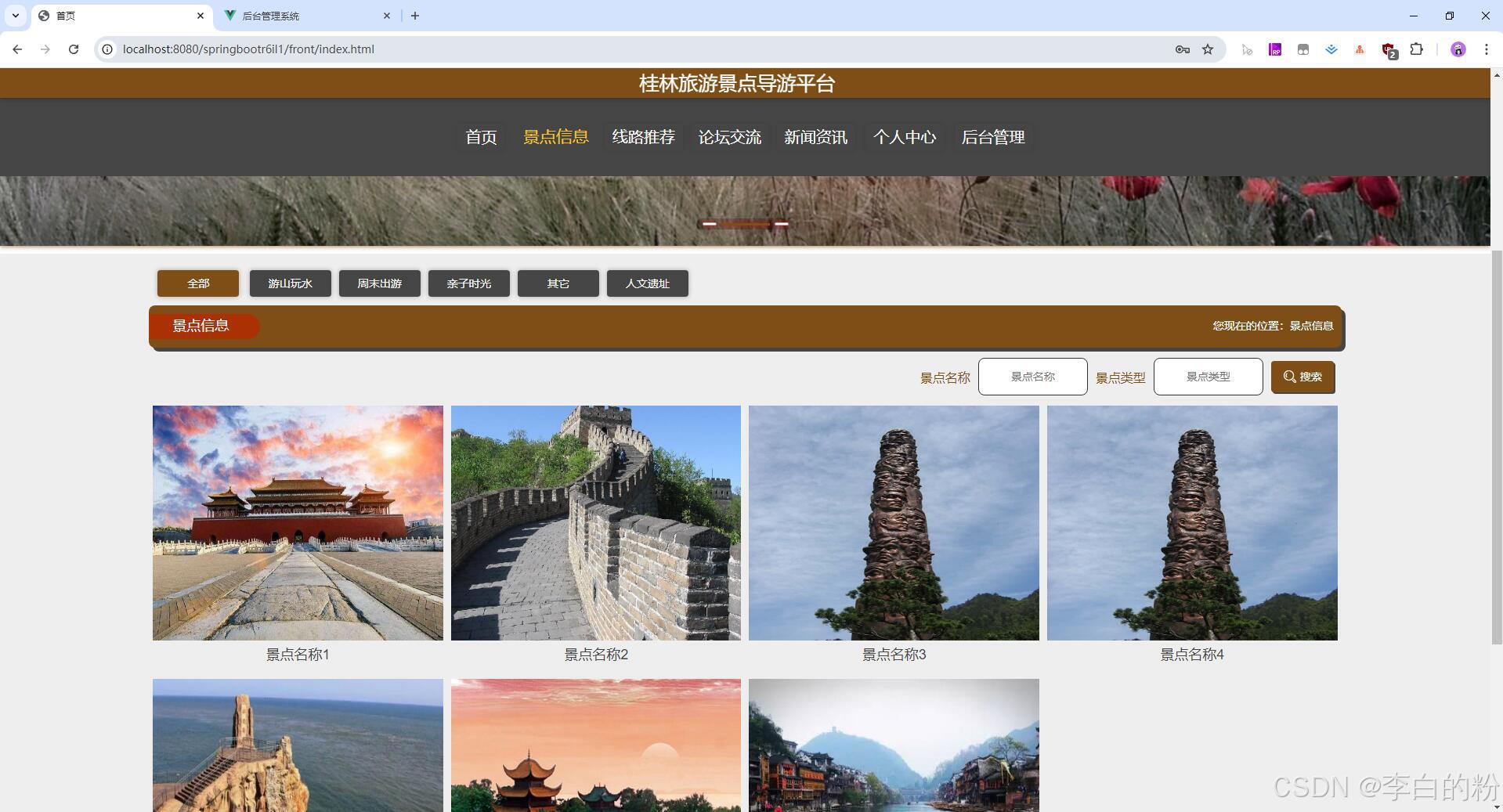The image size is (1503, 812).
Task: Click the 景点名称1 caption
Action: pyautogui.click(x=298, y=655)
